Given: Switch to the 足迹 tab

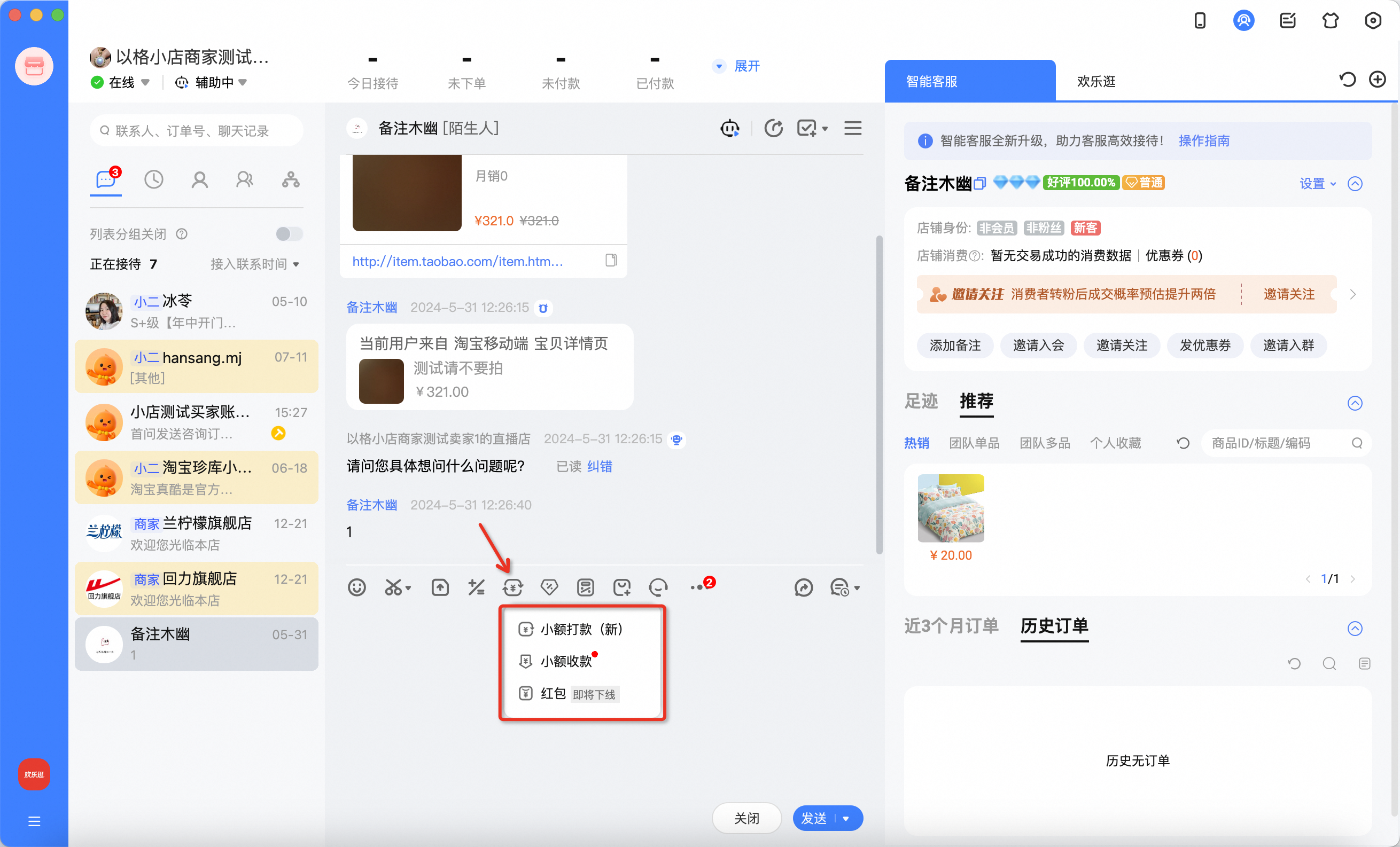Looking at the screenshot, I should point(921,401).
